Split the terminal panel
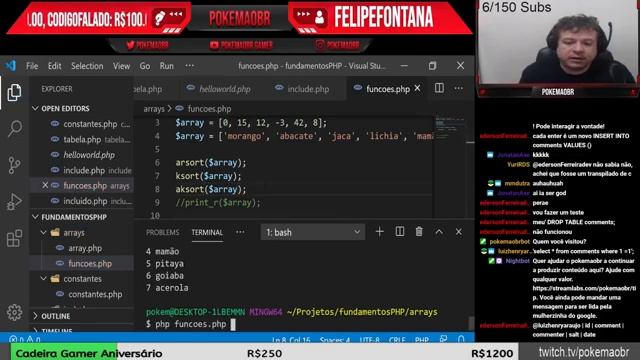Viewport: 640px width, 360px height. point(400,232)
